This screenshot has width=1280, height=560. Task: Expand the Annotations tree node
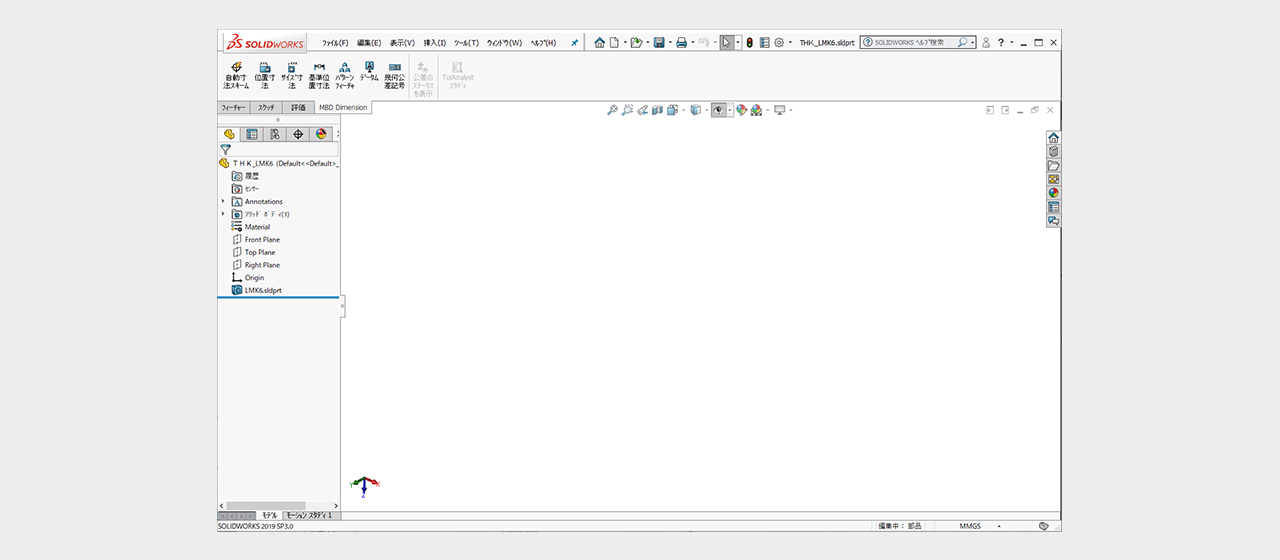tap(223, 201)
